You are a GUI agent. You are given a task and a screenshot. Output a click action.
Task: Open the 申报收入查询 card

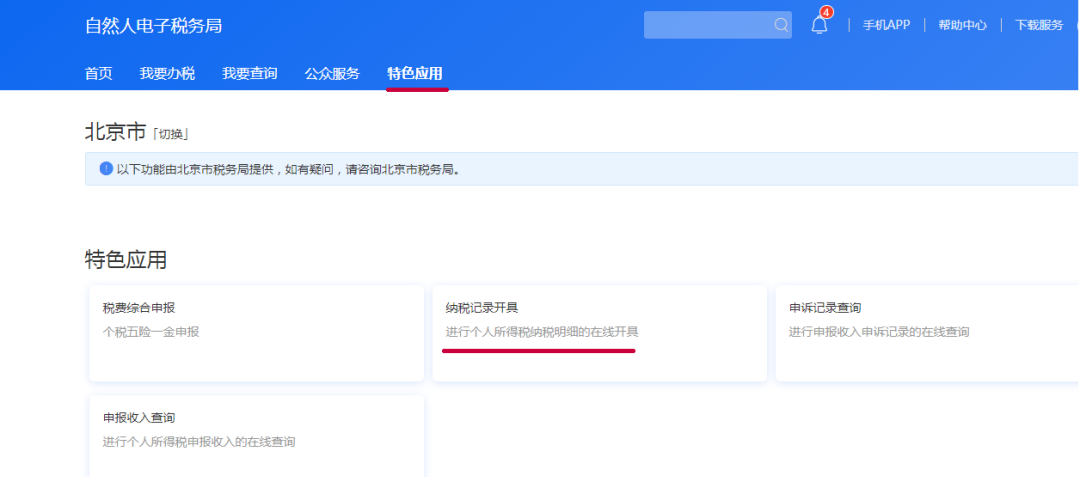256,436
